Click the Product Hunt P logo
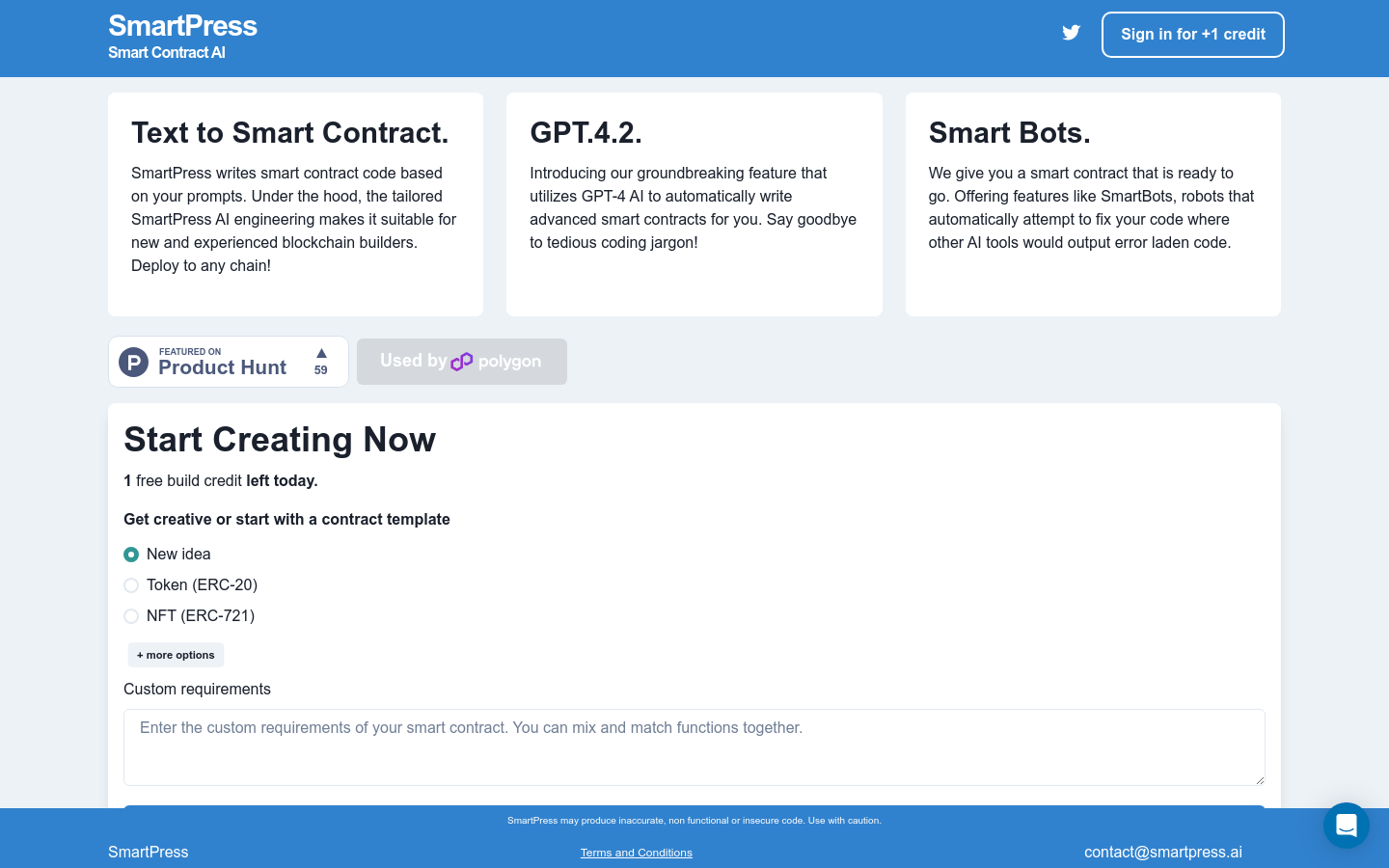Viewport: 1389px width, 868px height. pyautogui.click(x=133, y=362)
